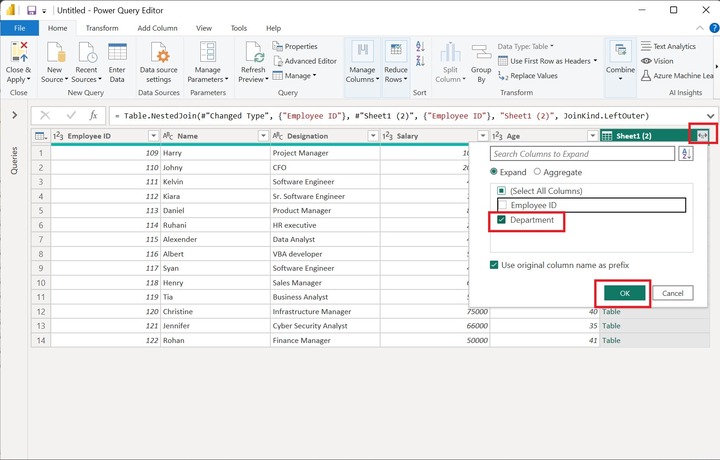Toggle Use original column name as prefix
This screenshot has height=460, width=720.
point(495,264)
